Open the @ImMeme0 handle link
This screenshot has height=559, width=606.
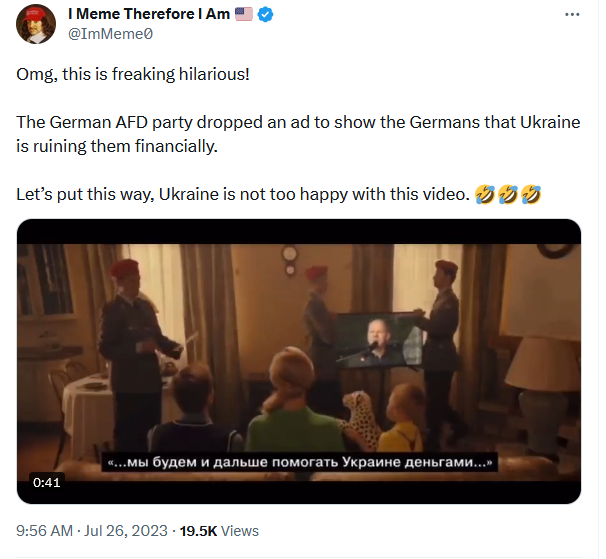pos(111,34)
